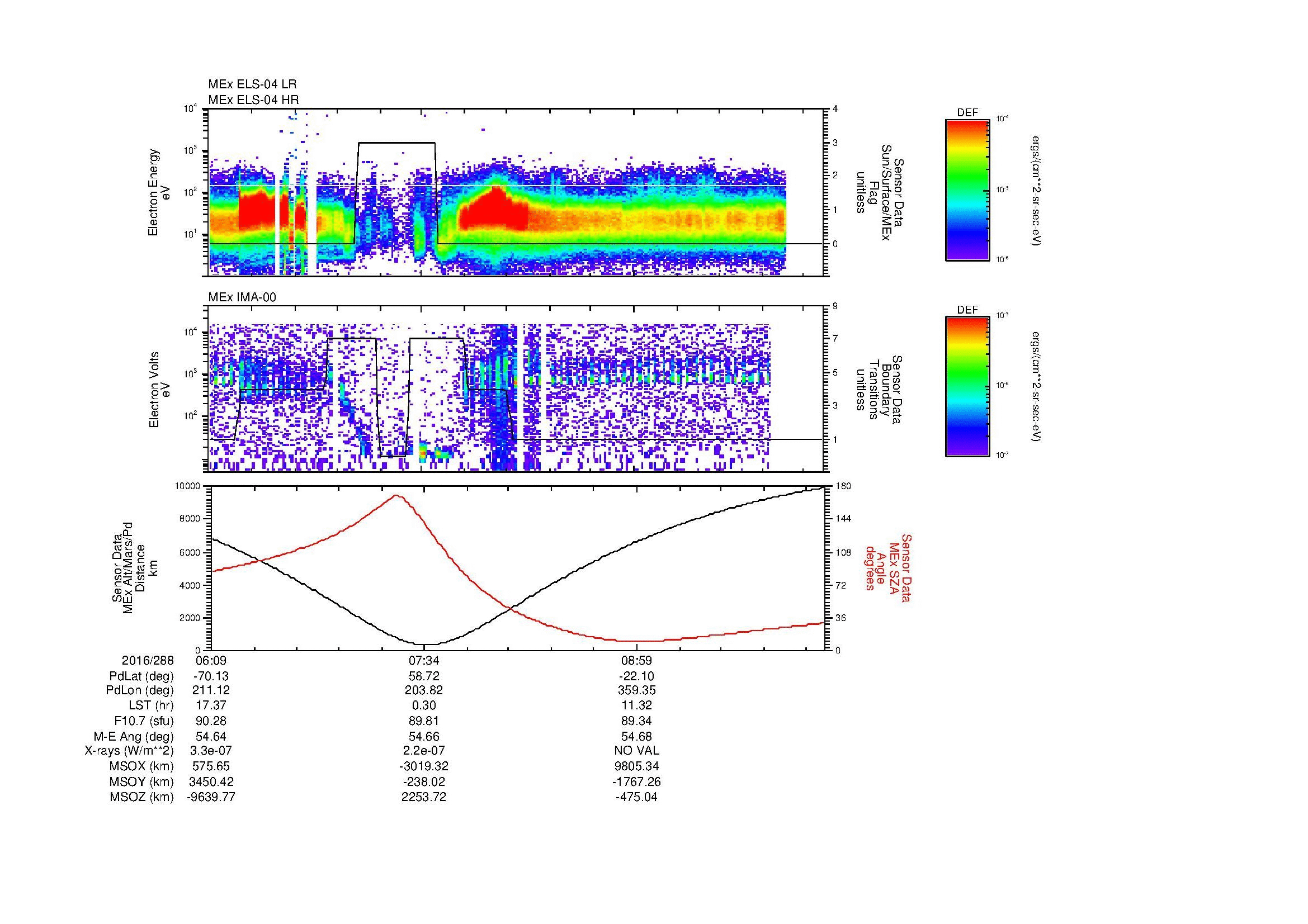The image size is (1308, 924).
Task: Click the MSOX value '9805.34'
Action: click(x=636, y=766)
